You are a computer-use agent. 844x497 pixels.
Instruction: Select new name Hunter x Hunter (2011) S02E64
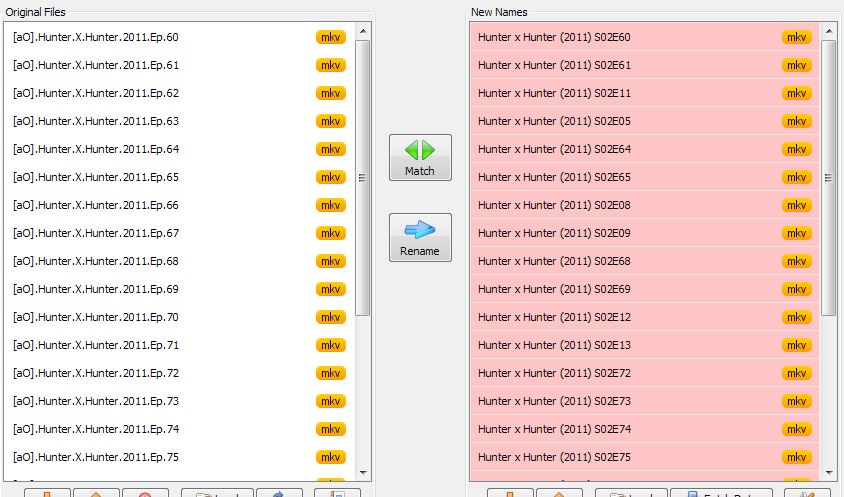point(645,149)
